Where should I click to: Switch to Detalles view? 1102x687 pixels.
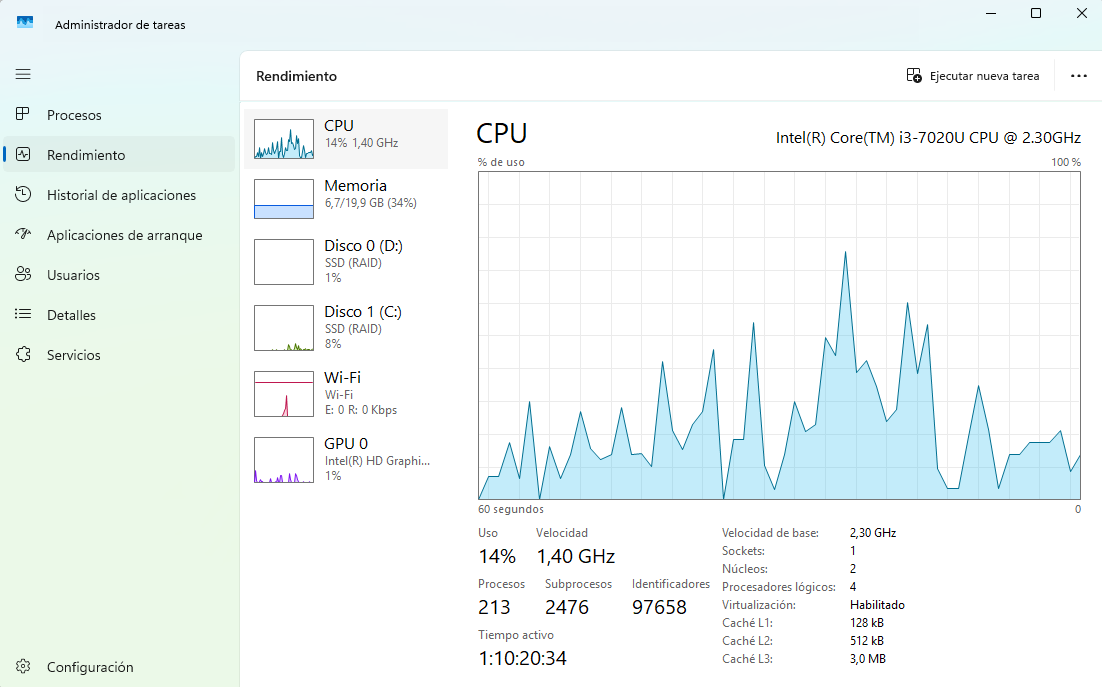(x=119, y=315)
